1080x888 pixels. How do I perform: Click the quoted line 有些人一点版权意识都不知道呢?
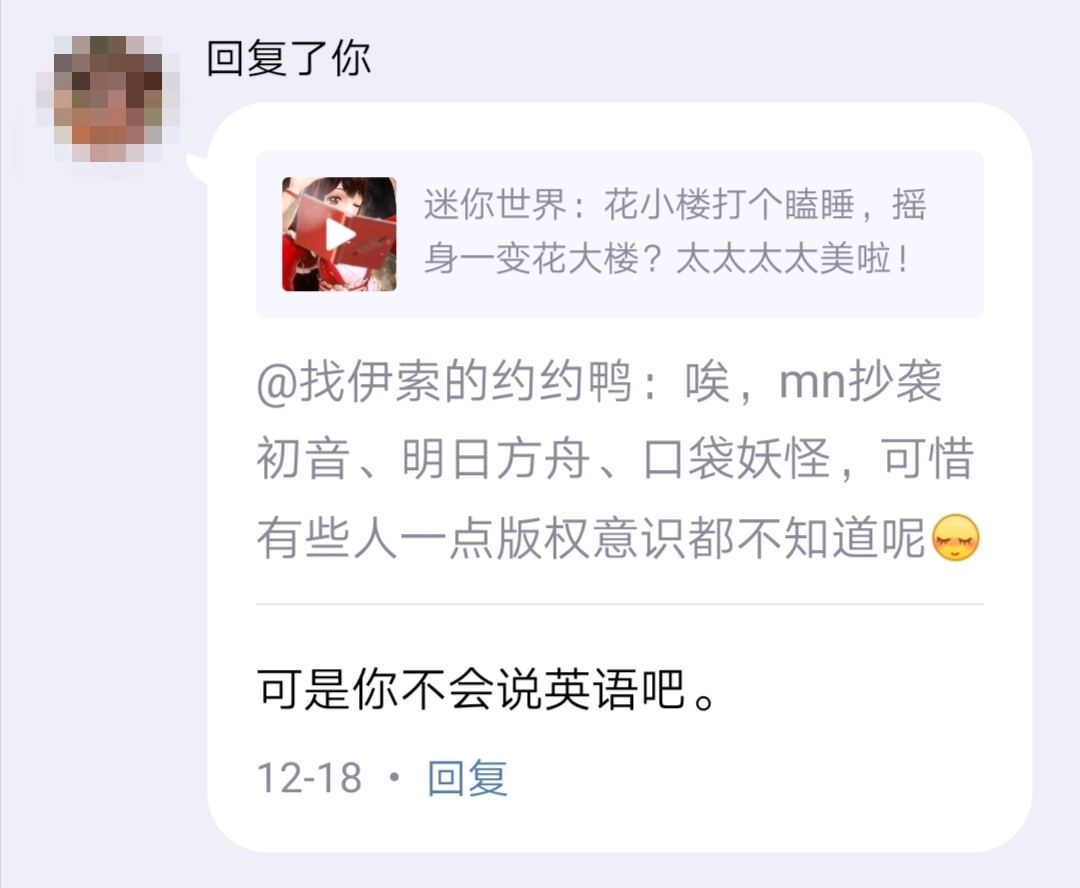click(x=591, y=538)
